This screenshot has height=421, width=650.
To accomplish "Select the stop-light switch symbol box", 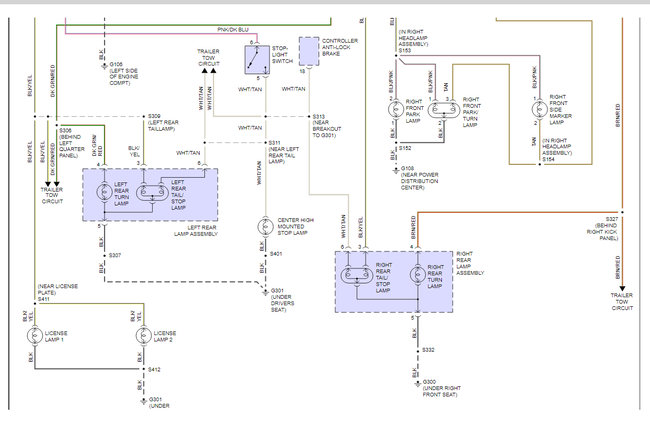I will click(x=257, y=60).
